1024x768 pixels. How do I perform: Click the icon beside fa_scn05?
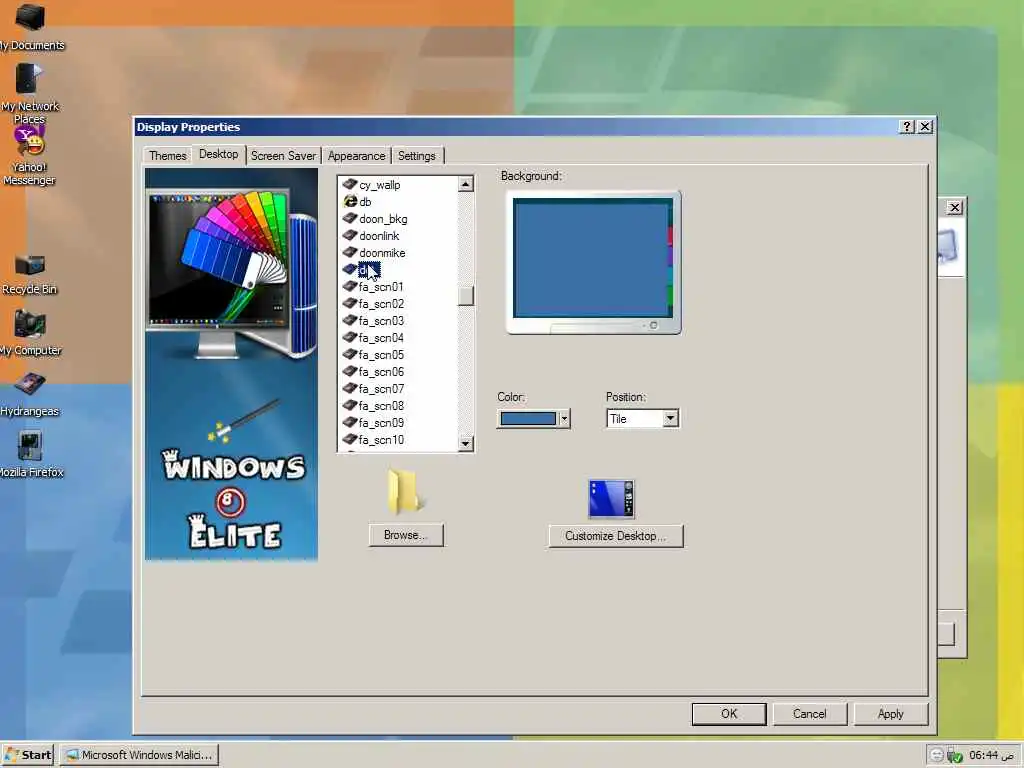(x=350, y=355)
